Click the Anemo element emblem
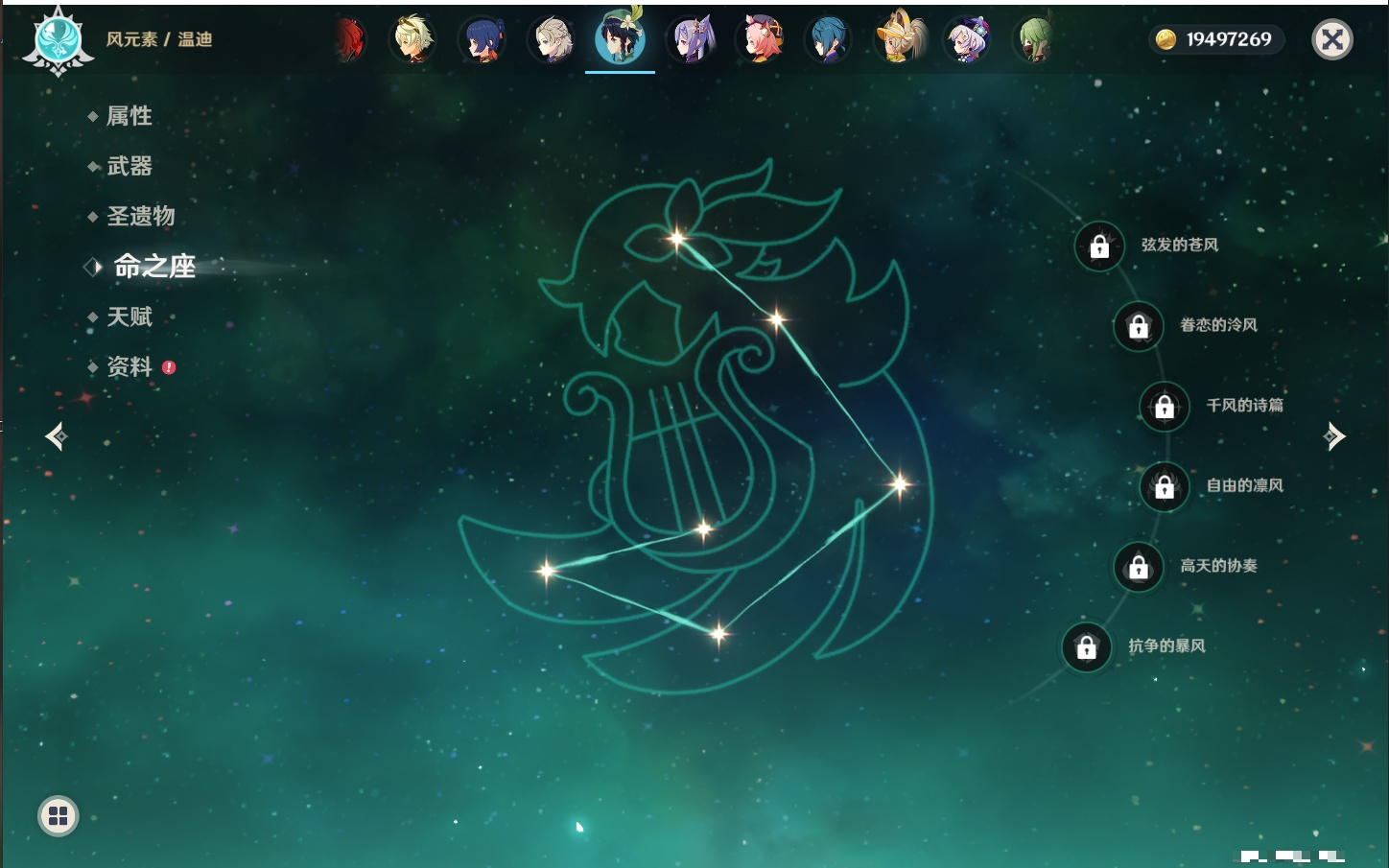 59,40
